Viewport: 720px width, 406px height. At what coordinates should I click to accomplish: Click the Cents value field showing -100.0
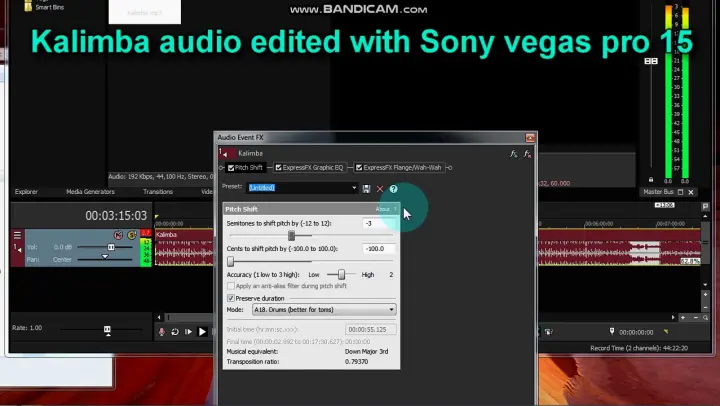tap(378, 248)
